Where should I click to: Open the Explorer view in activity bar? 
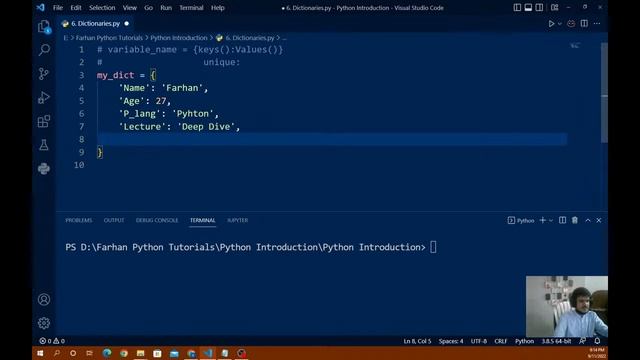tap(44, 27)
